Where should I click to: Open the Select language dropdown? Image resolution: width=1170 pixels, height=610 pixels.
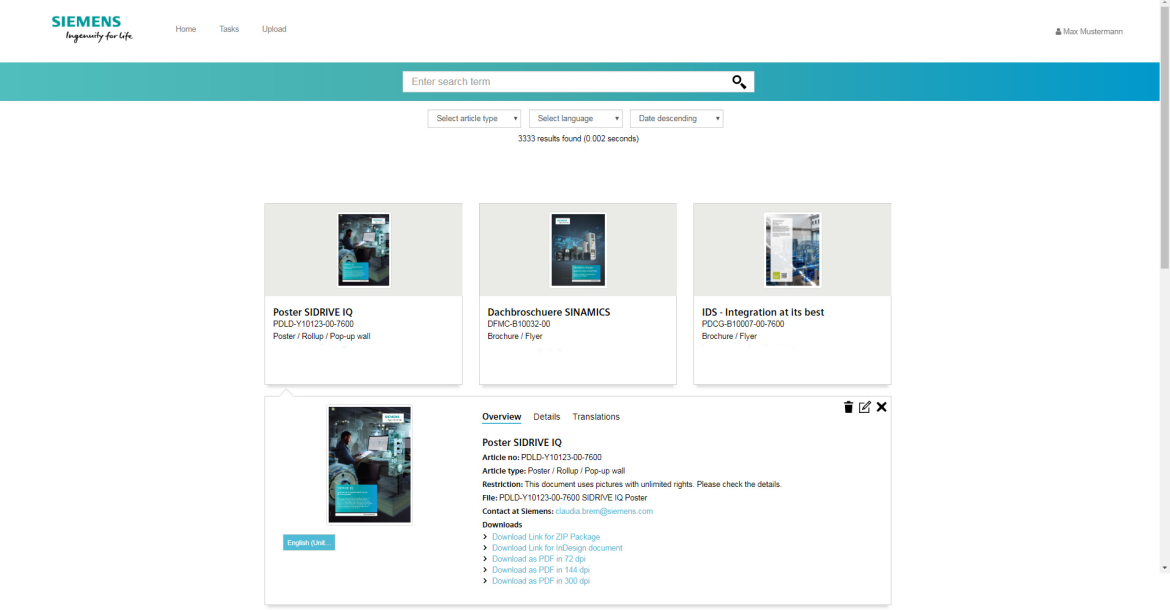pos(575,119)
